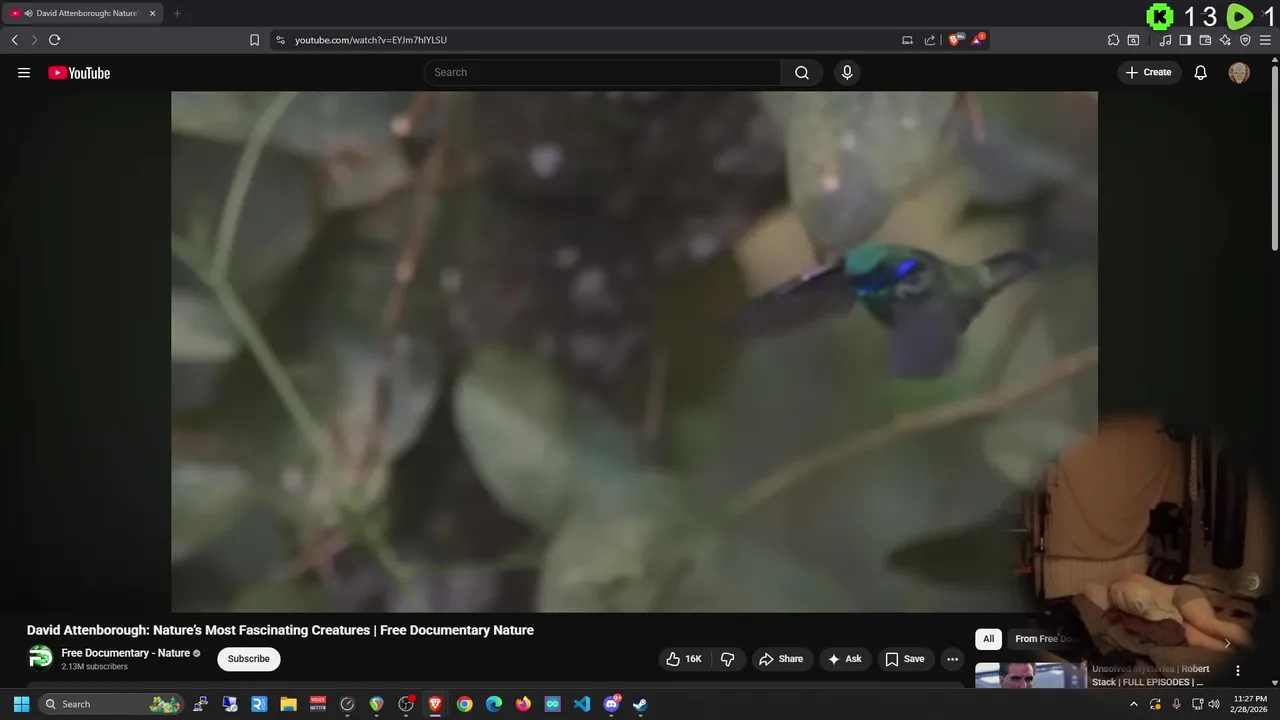The width and height of the screenshot is (1280, 720).
Task: Click the Create button
Action: click(1149, 72)
